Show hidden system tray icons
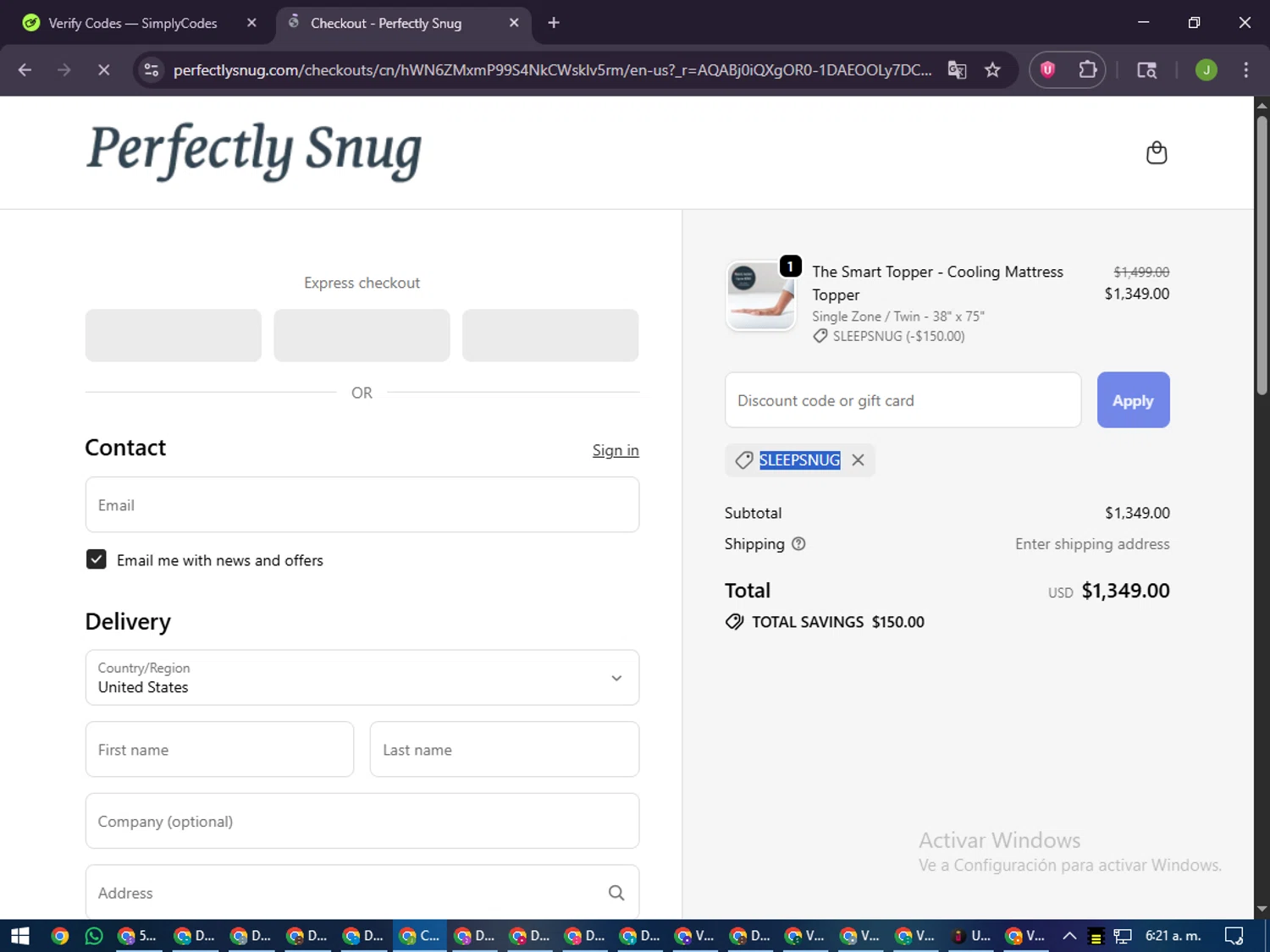 pos(1069,936)
